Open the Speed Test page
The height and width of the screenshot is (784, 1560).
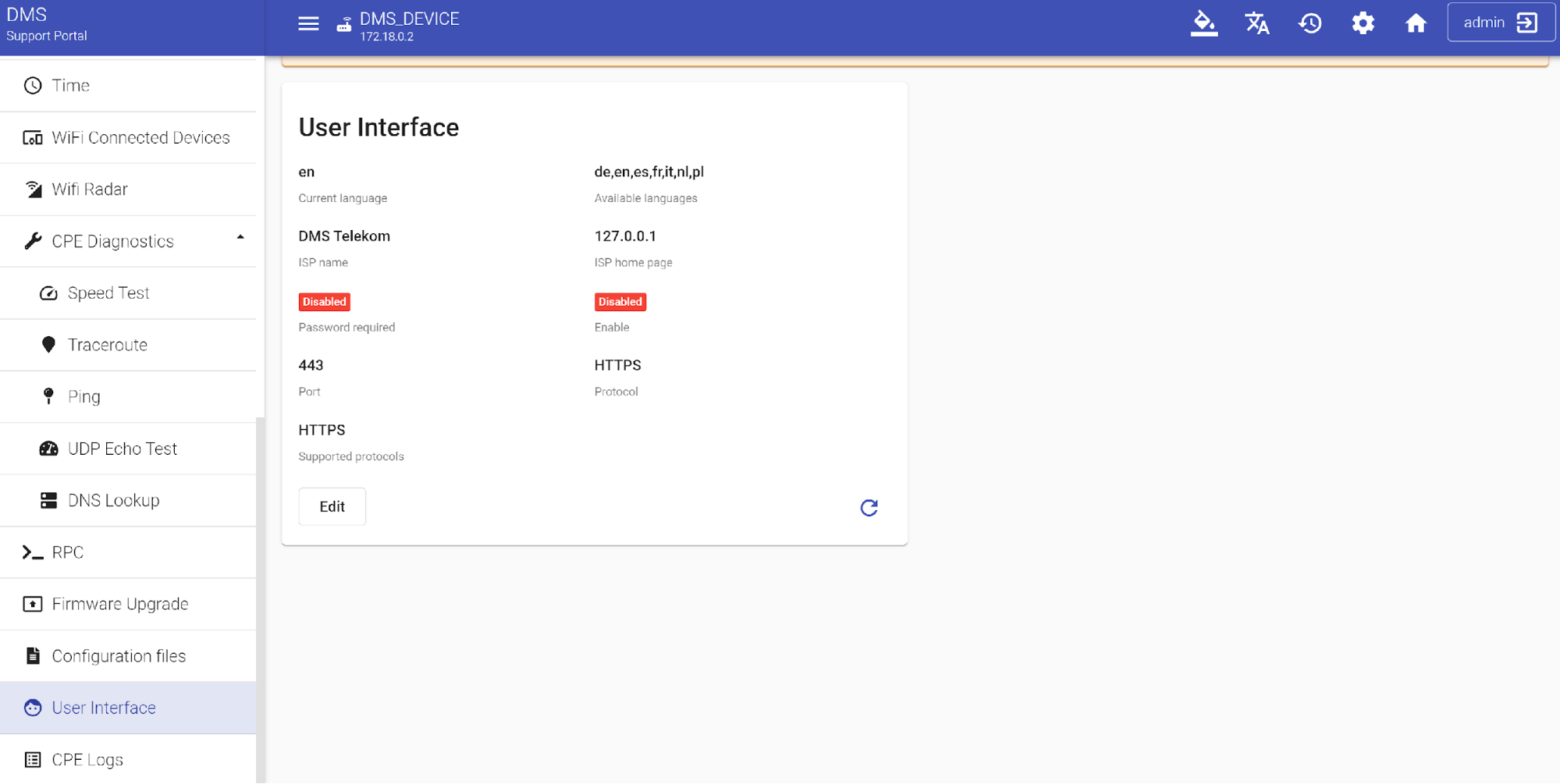tap(108, 293)
